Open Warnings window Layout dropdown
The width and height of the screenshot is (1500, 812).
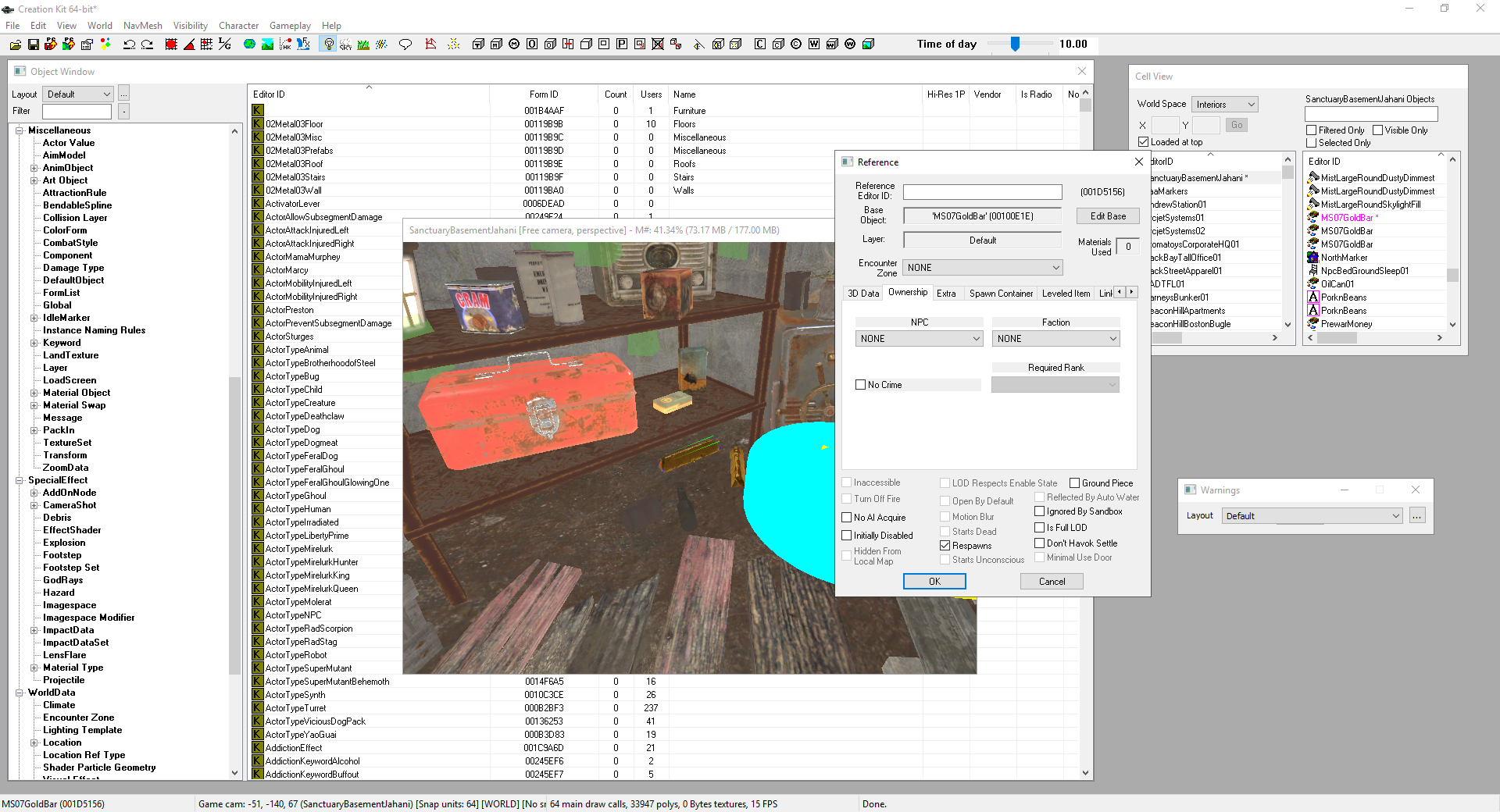tap(1312, 516)
